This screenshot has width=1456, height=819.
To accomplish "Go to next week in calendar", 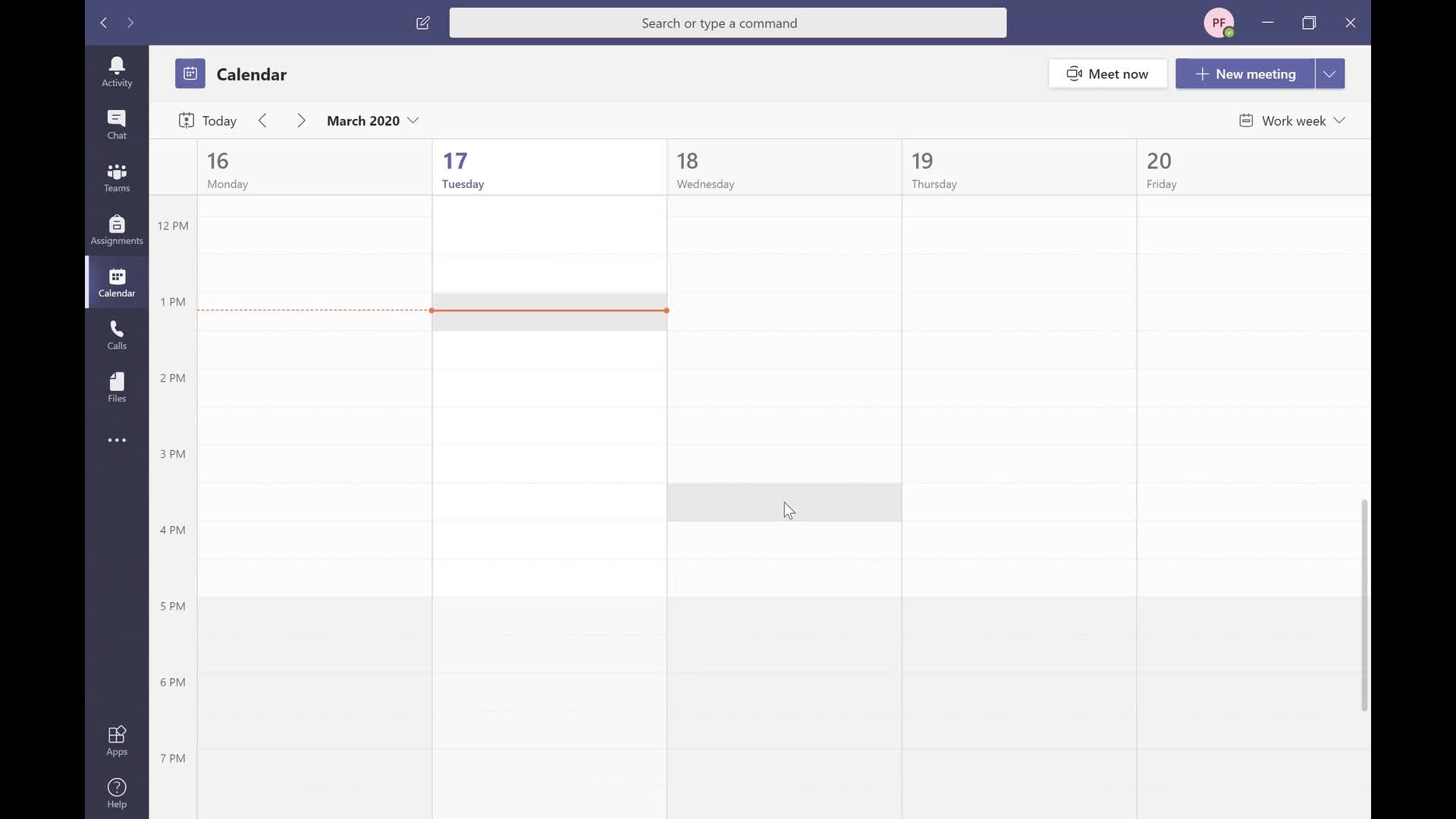I will click(x=301, y=121).
